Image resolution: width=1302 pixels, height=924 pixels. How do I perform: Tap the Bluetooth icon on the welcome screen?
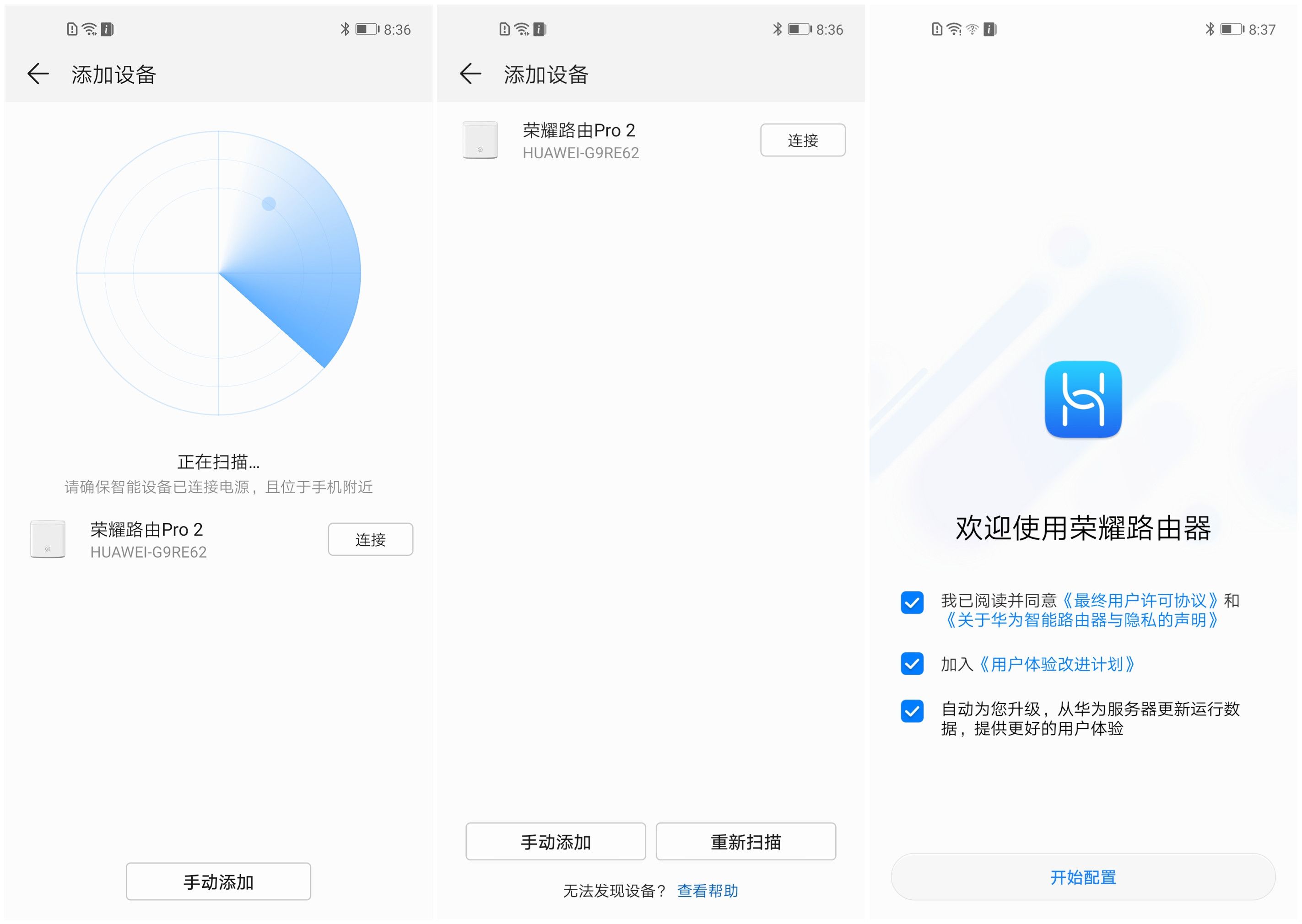[1210, 29]
